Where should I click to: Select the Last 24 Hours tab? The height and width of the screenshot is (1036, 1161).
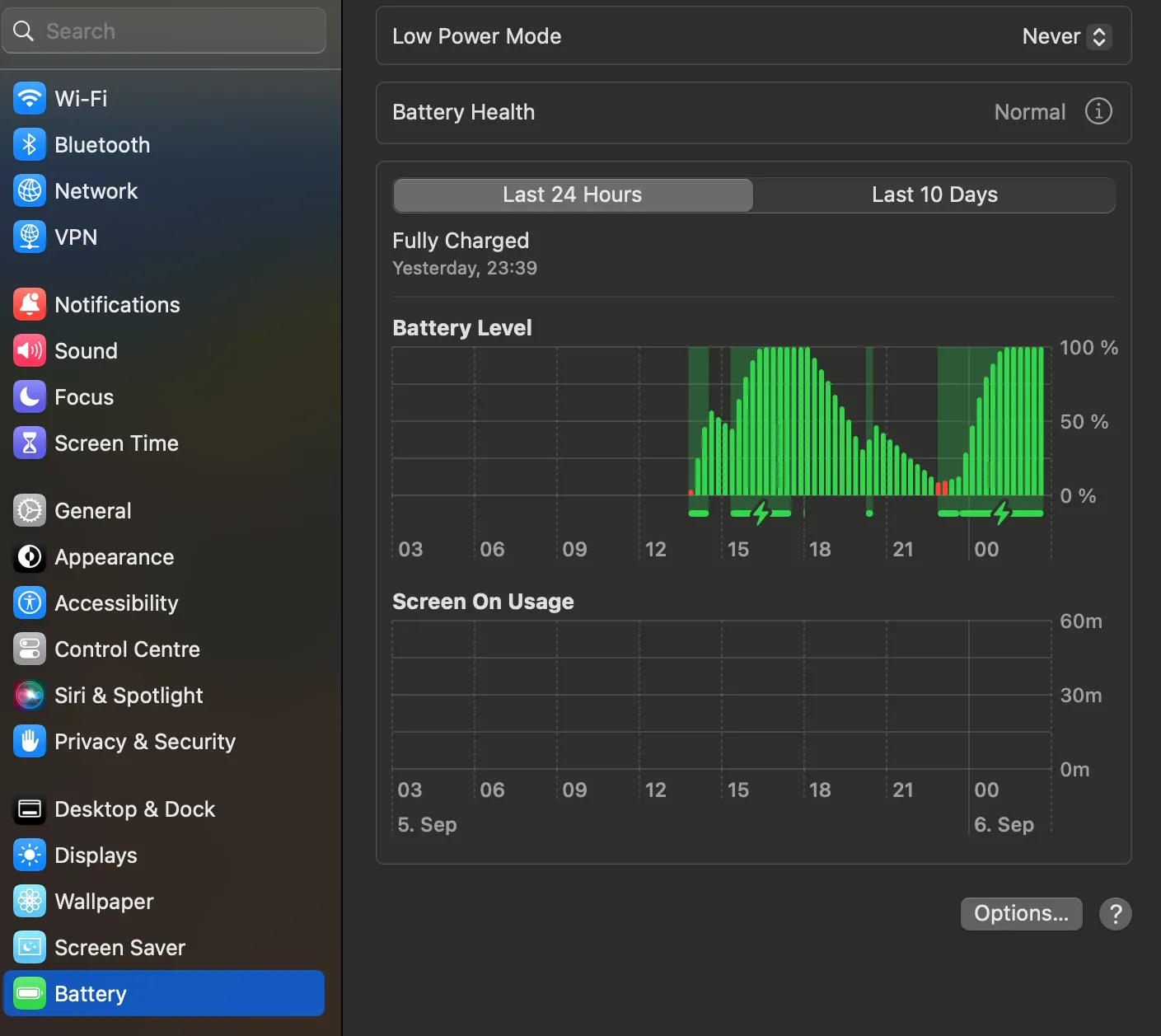point(573,195)
